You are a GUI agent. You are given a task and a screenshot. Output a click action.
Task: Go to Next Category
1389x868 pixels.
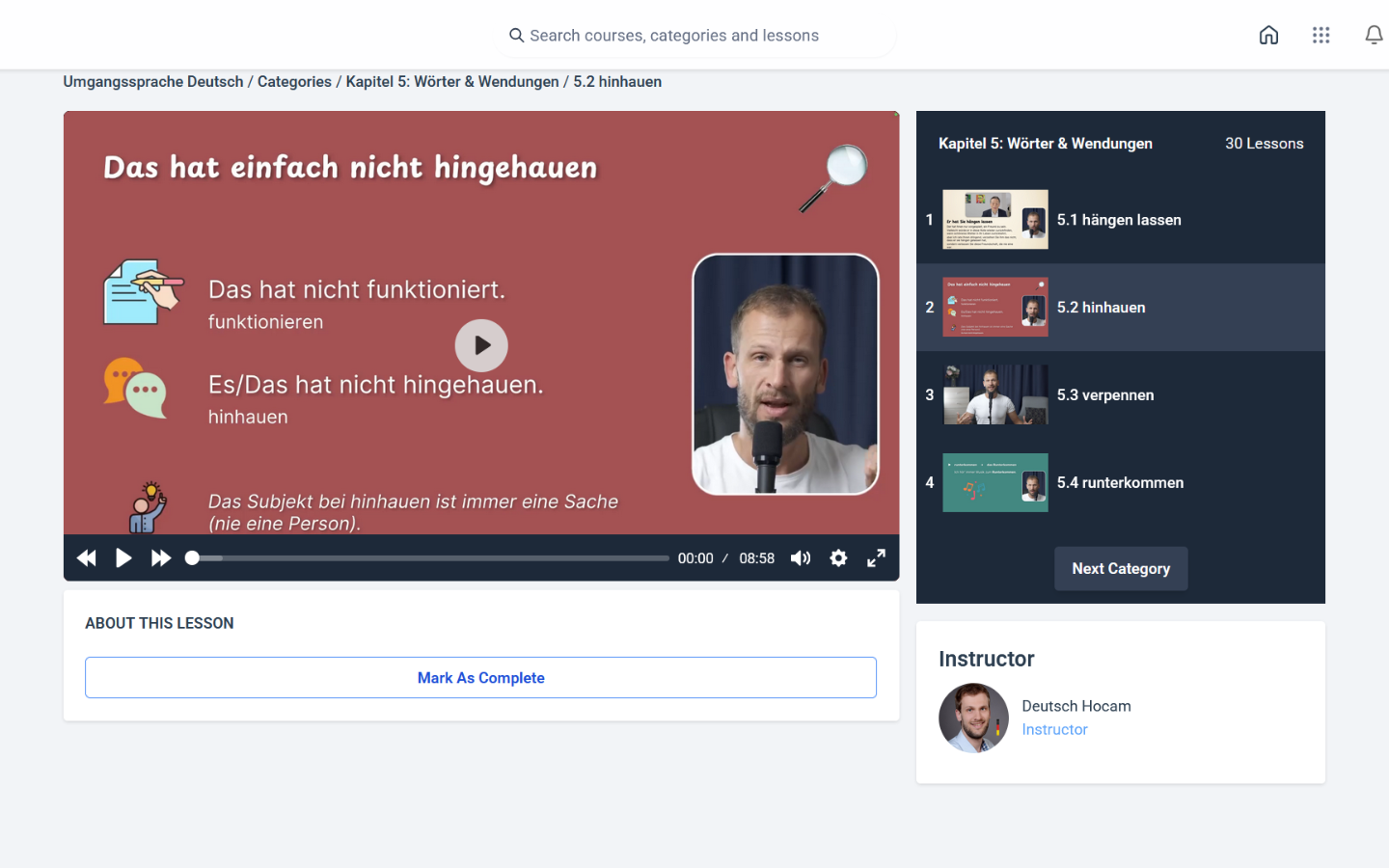pyautogui.click(x=1121, y=569)
